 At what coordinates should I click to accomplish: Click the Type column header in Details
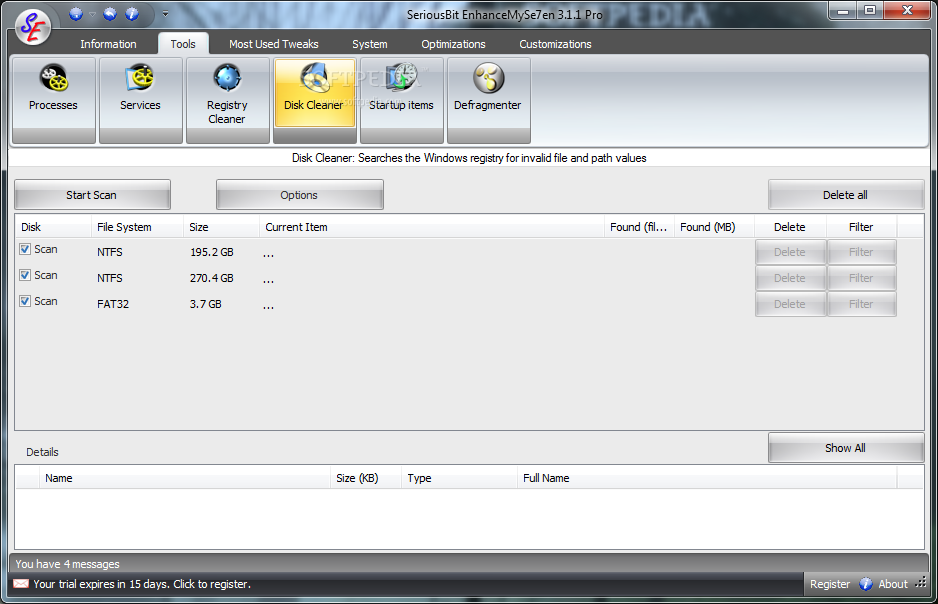459,478
